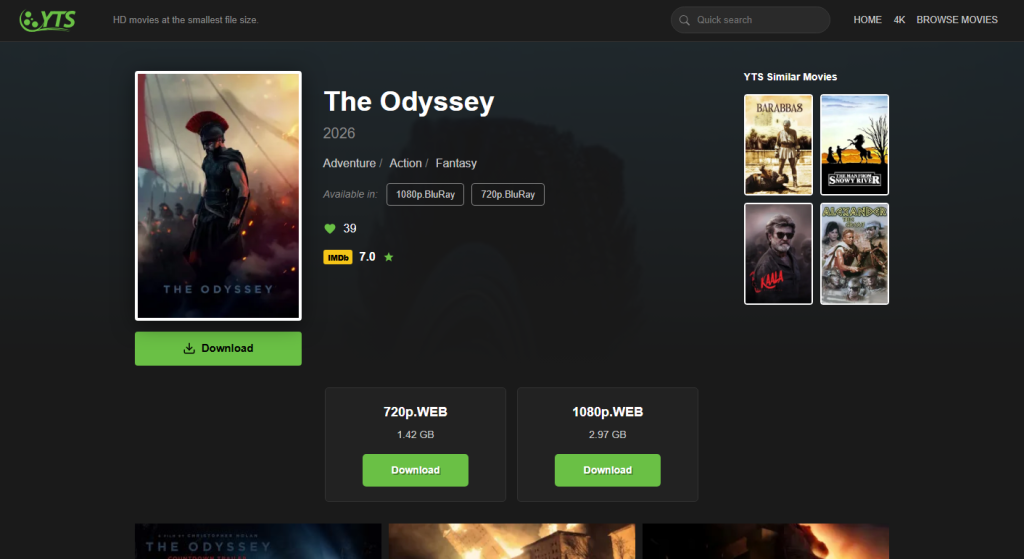
Task: Click the YTS Similar Movies heading
Action: pyautogui.click(x=790, y=77)
